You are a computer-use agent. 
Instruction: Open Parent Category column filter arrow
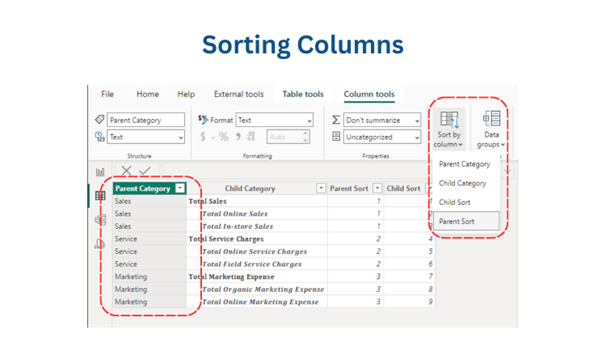(x=180, y=188)
